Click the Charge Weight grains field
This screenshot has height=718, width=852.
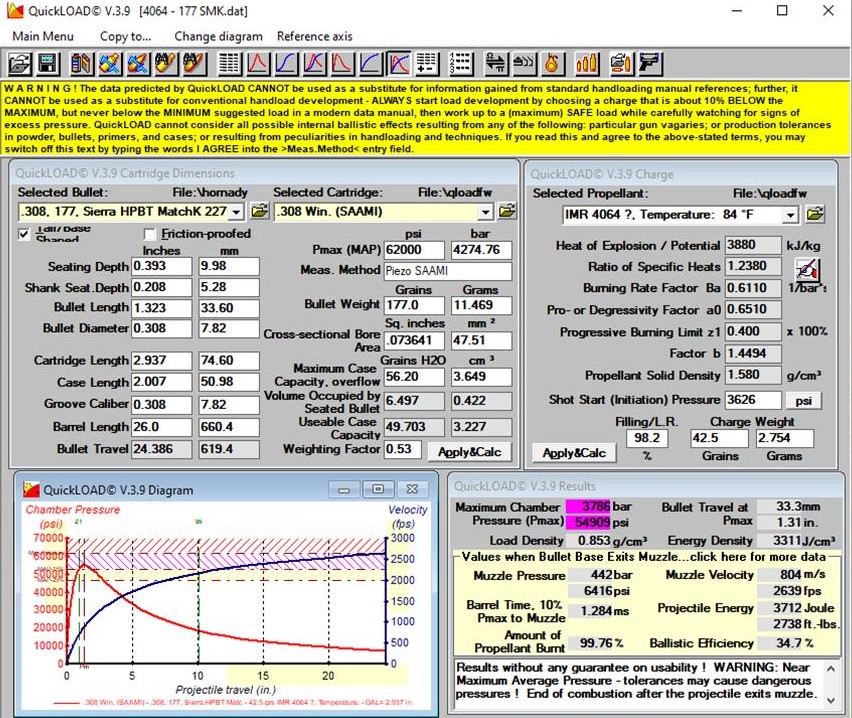(719, 438)
